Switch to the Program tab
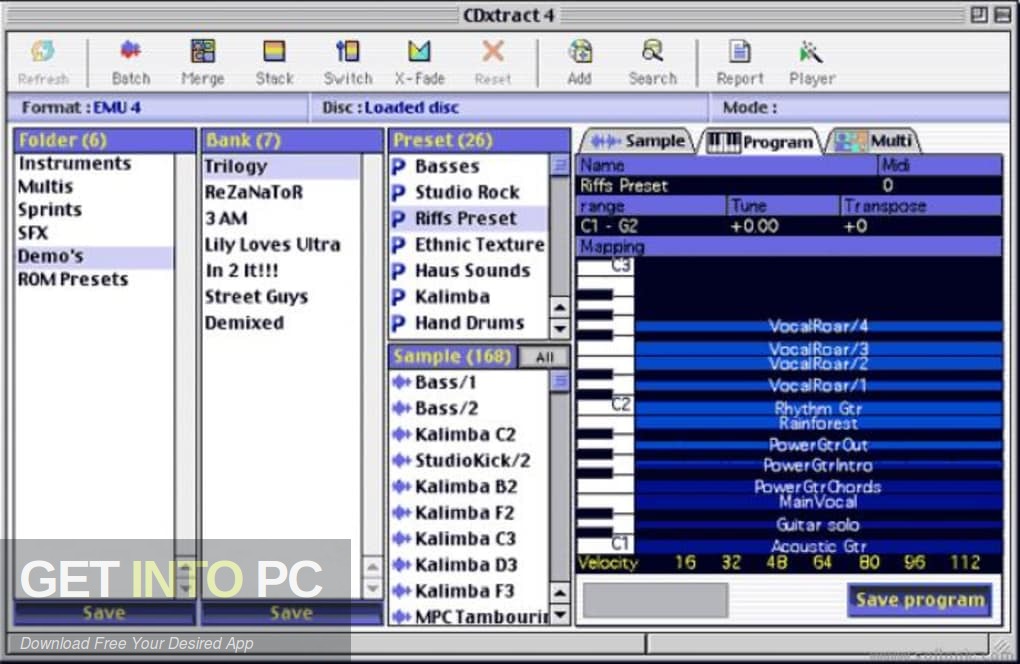The image size is (1020, 664). (x=760, y=141)
